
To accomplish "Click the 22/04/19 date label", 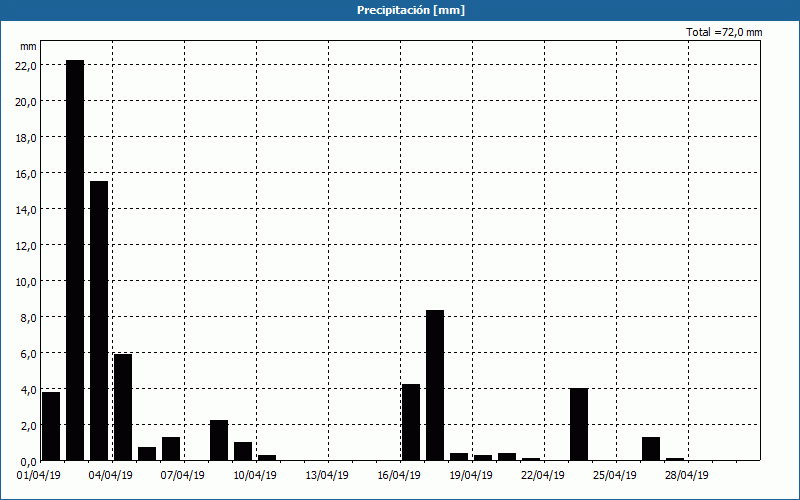I will (x=543, y=476).
